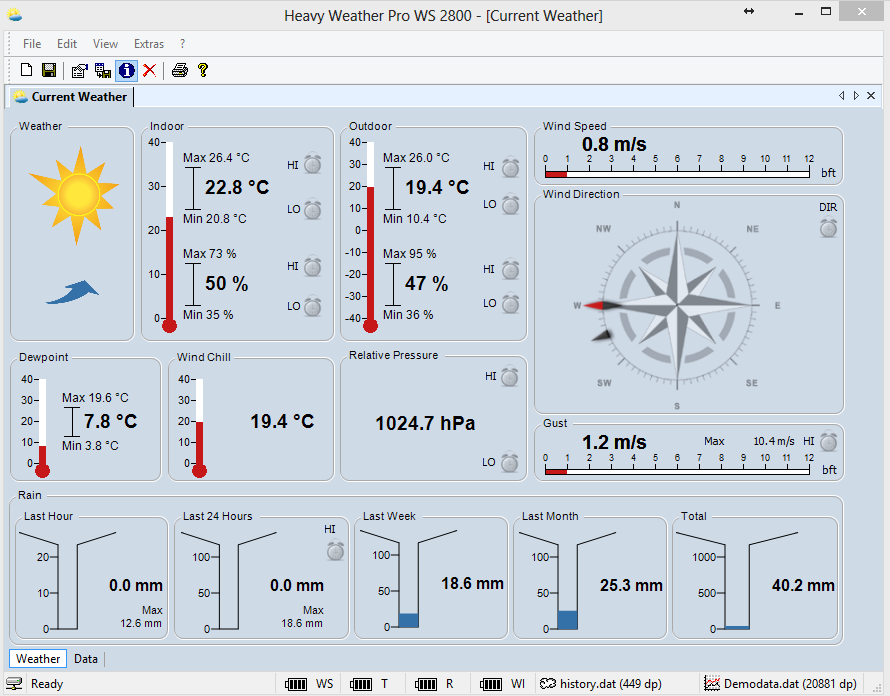Toggle Gust HI alarm clock
Viewport: 890px width, 696px height.
pyautogui.click(x=828, y=441)
